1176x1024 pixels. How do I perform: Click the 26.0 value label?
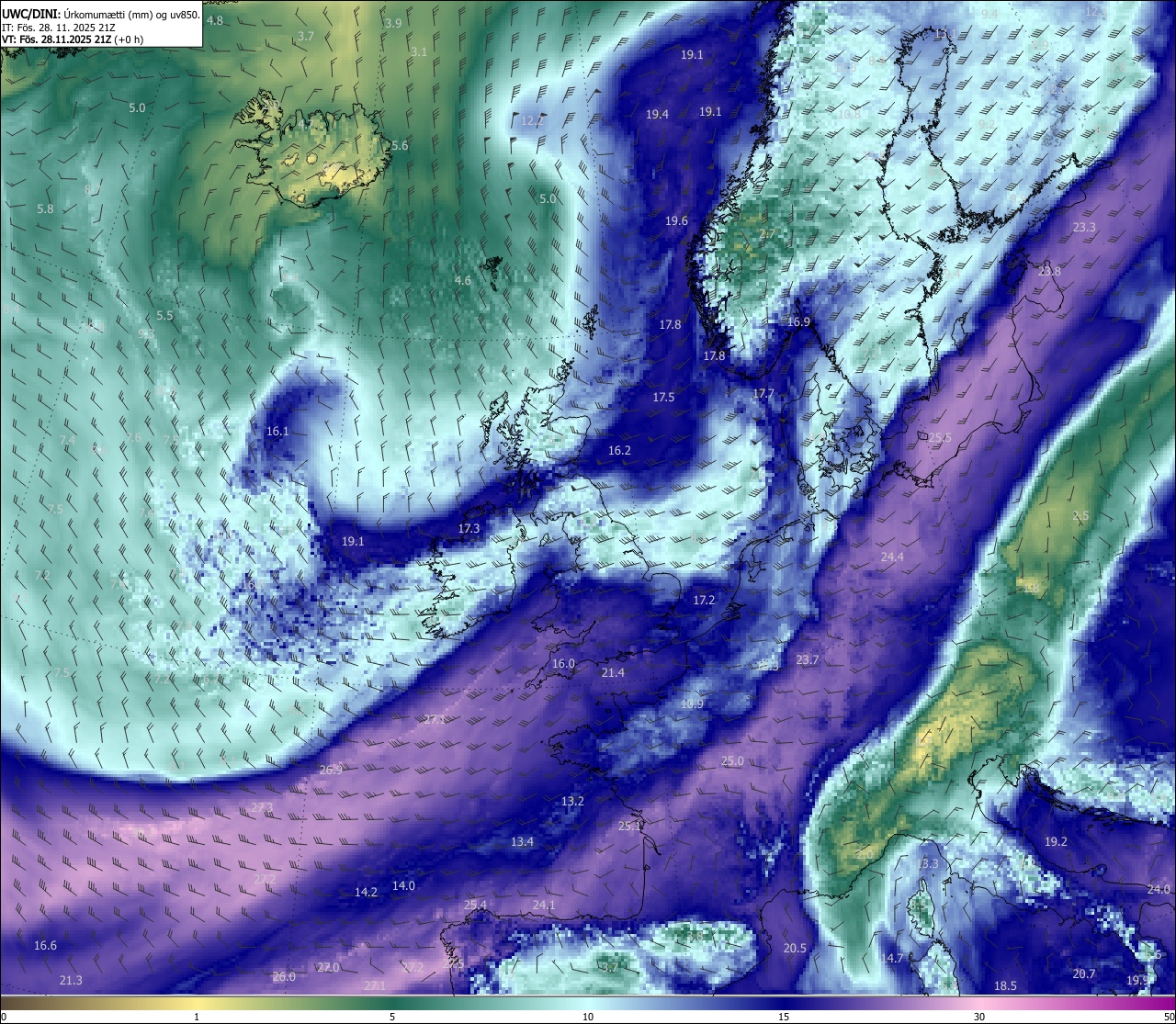tap(284, 977)
